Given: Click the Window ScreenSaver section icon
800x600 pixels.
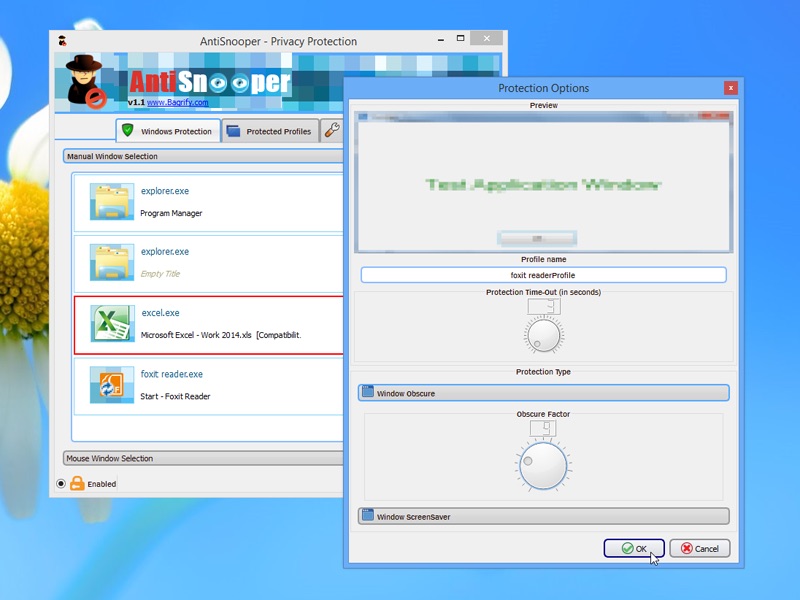Looking at the screenshot, I should tap(367, 515).
